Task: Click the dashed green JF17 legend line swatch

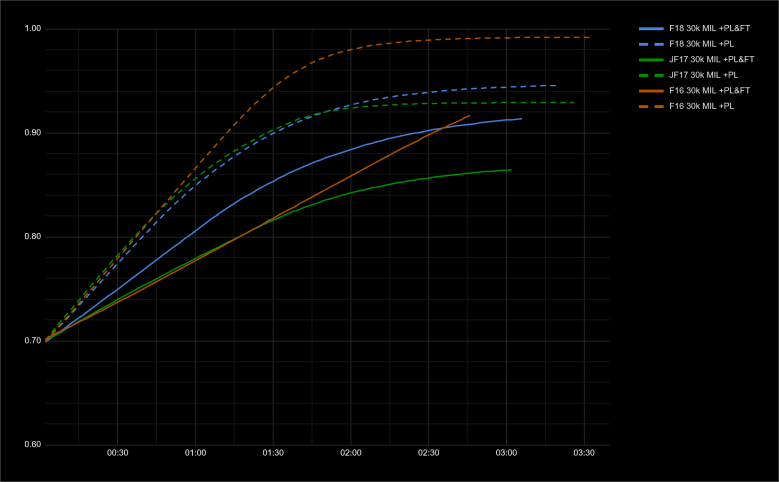Action: click(651, 75)
